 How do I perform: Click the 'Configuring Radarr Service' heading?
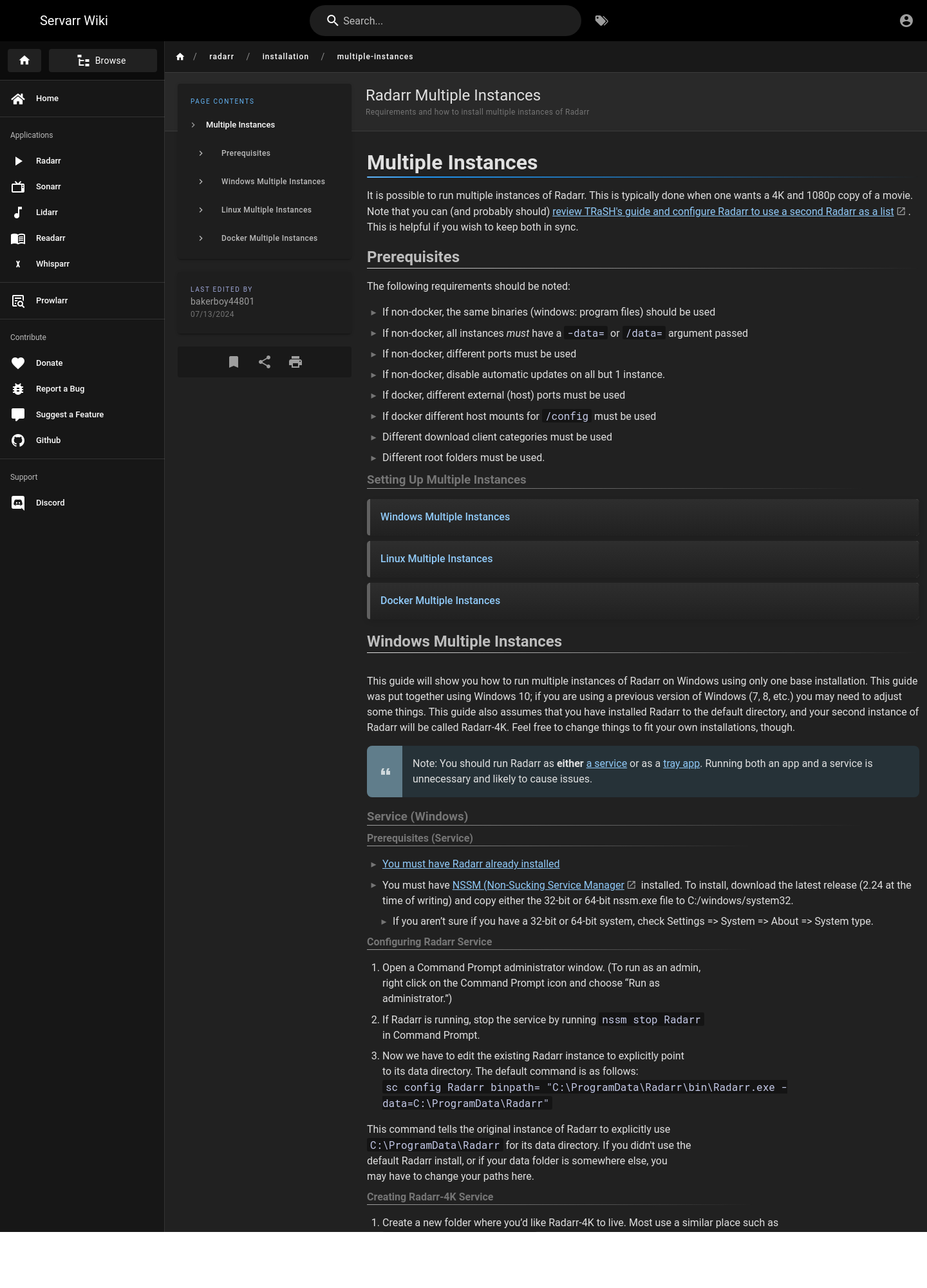429,942
